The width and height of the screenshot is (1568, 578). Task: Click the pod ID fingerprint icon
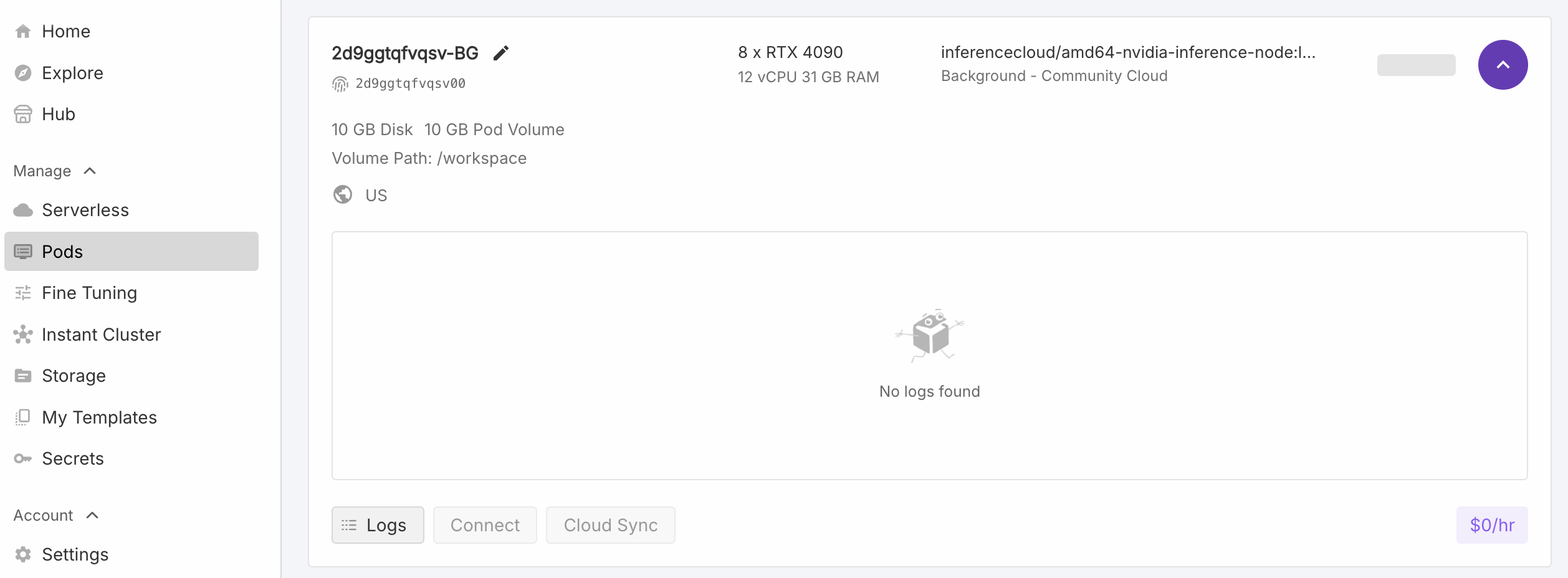click(x=340, y=82)
